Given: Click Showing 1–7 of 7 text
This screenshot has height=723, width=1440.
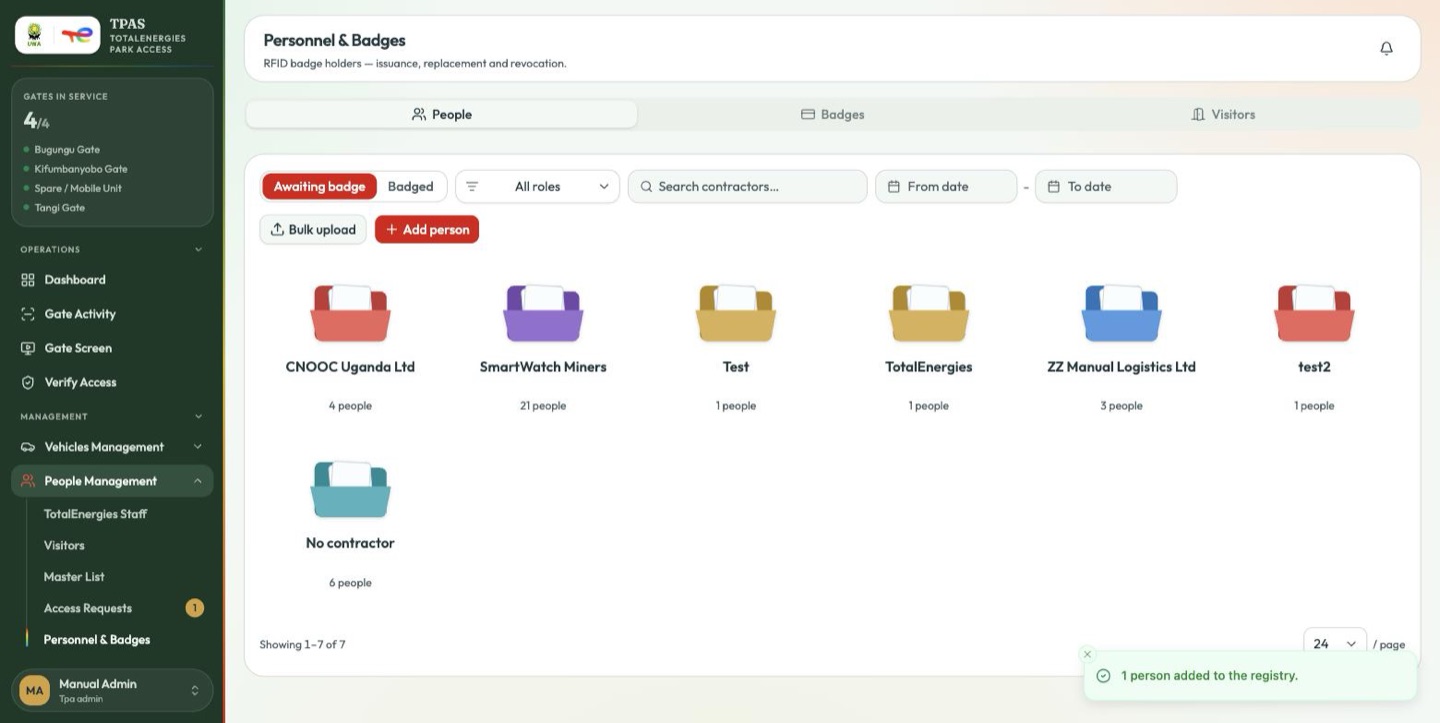Looking at the screenshot, I should [302, 644].
